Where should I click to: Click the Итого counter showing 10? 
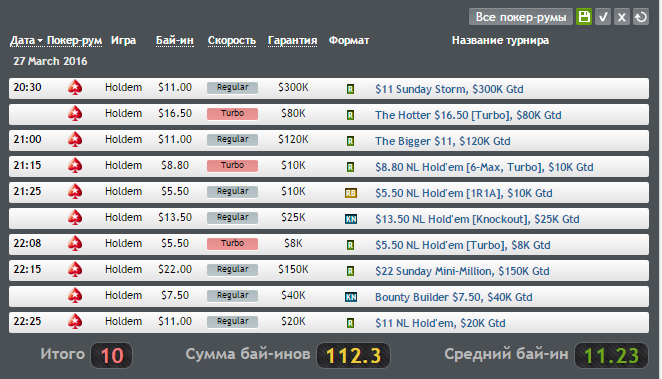point(111,355)
